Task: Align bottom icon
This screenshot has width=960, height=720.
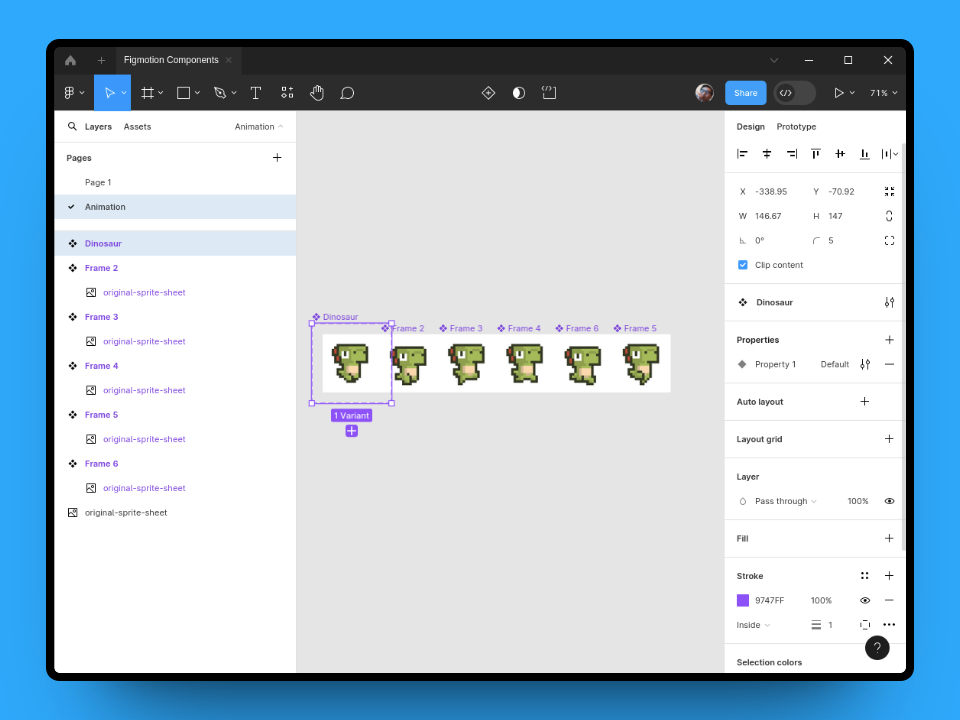Action: pyautogui.click(x=864, y=154)
